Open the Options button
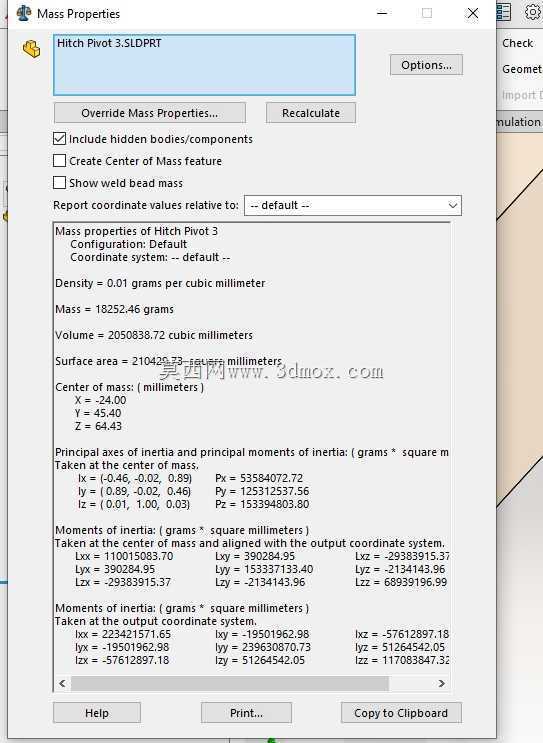543x743 pixels. click(426, 65)
